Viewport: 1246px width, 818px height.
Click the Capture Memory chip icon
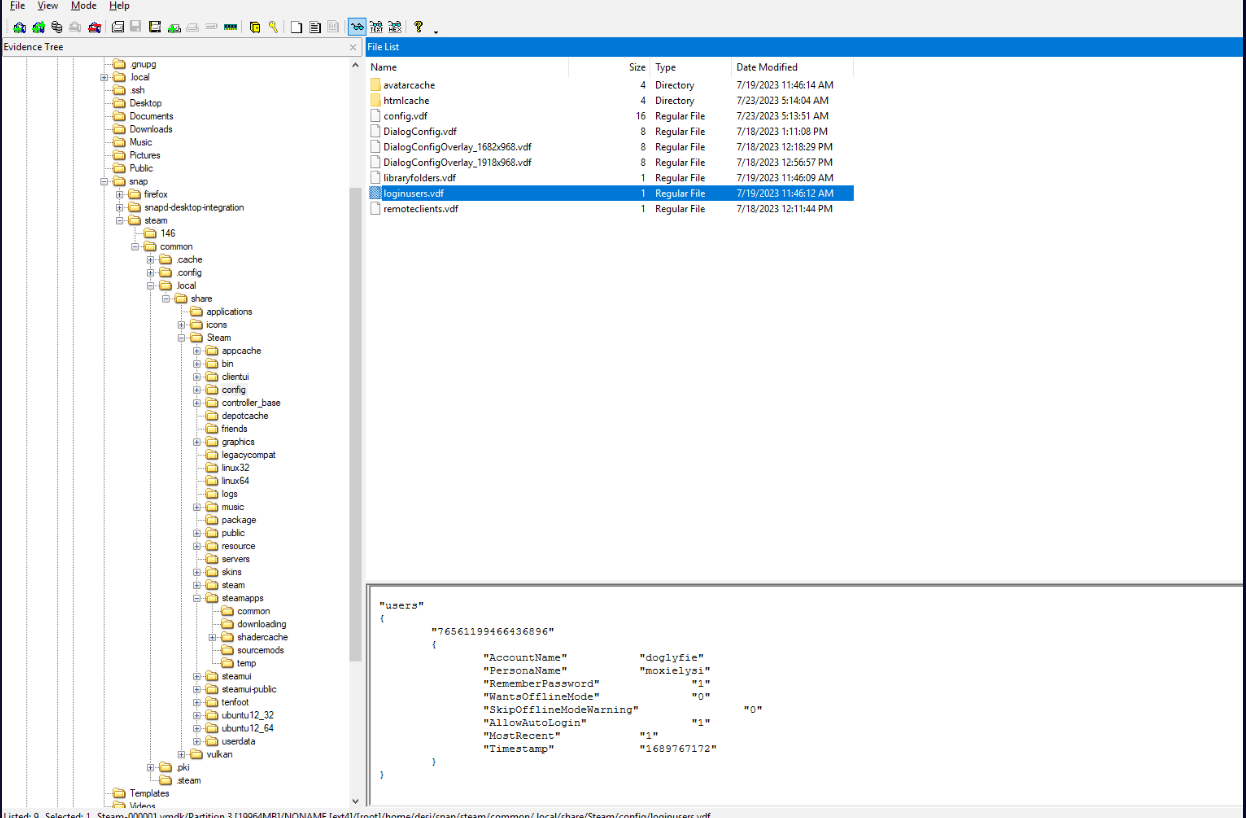coord(230,27)
